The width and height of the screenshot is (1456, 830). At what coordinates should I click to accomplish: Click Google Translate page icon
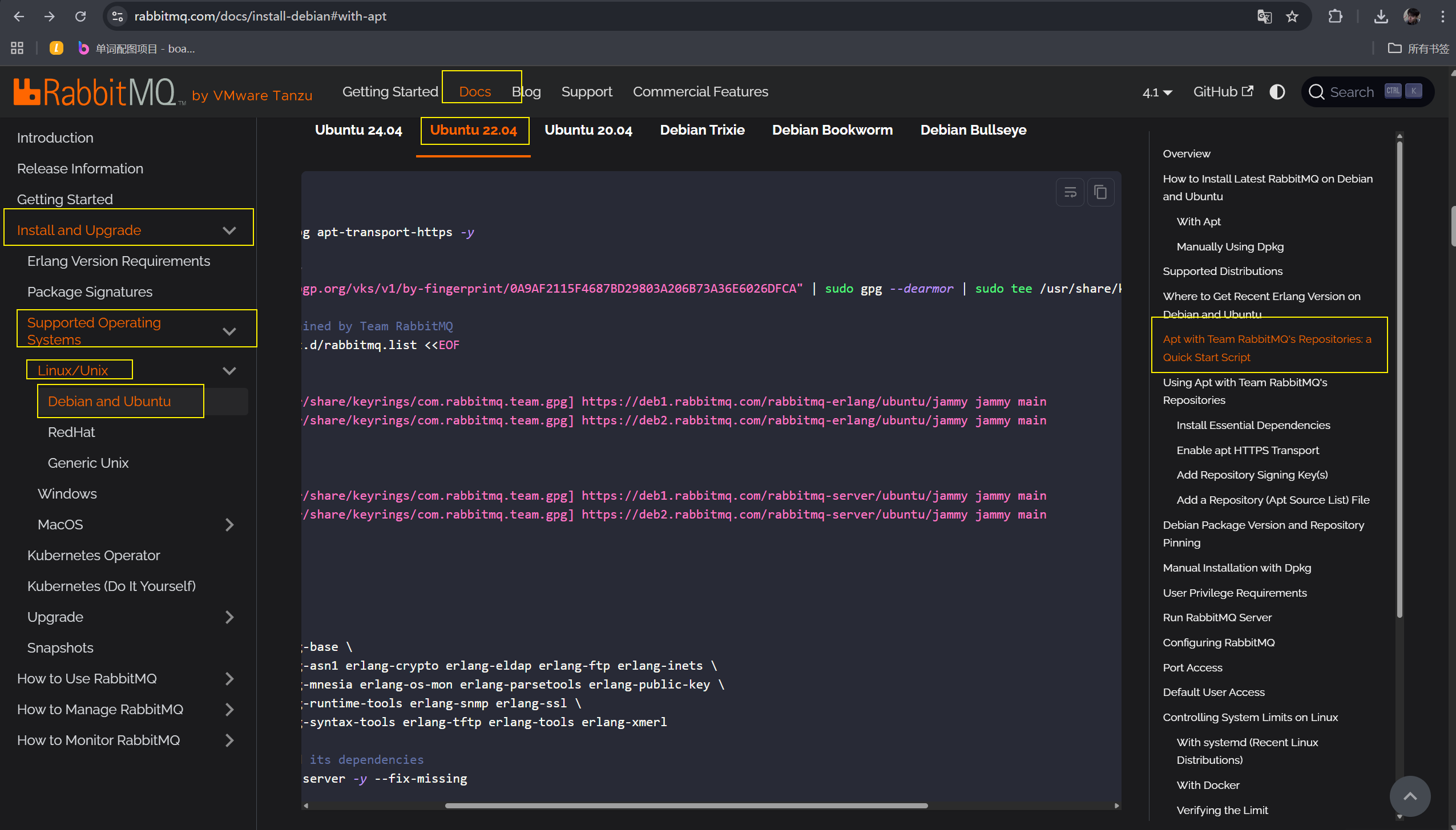pos(1264,17)
